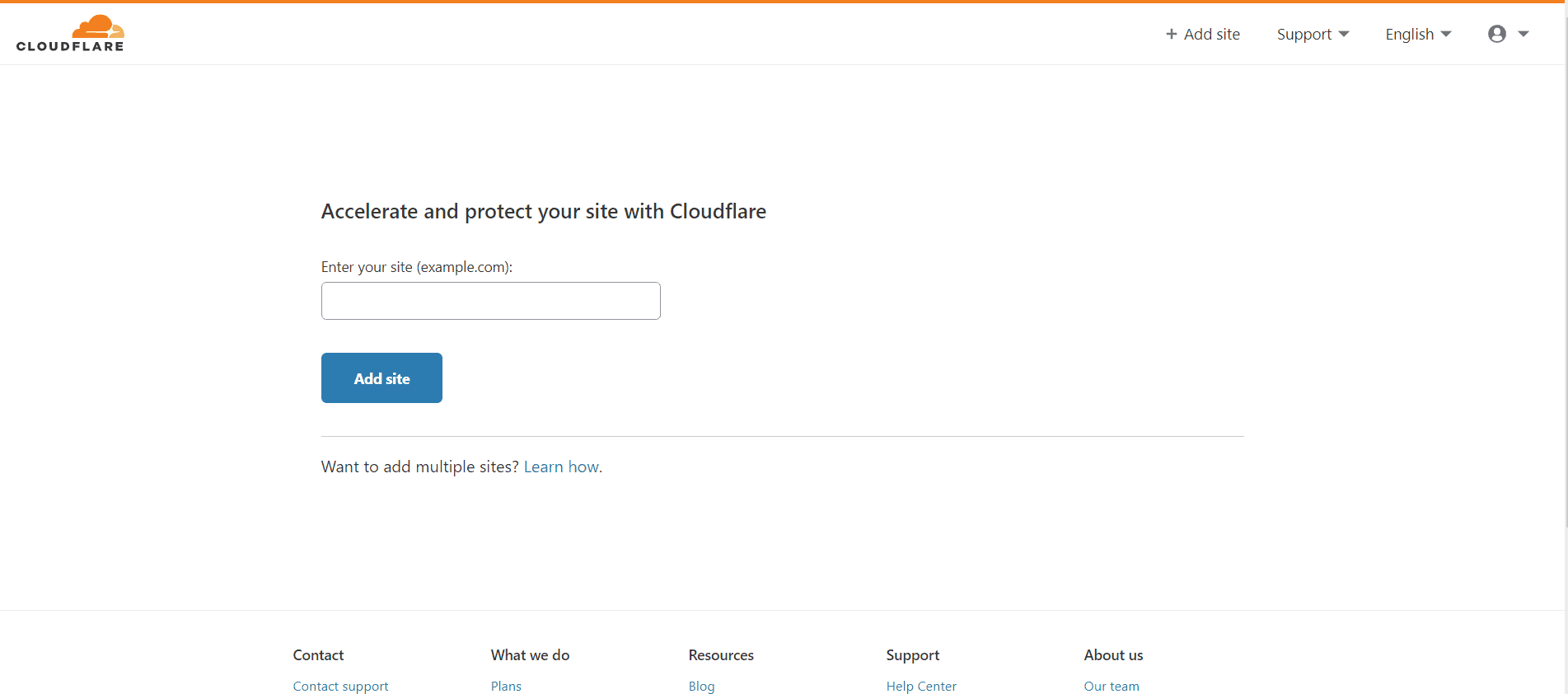This screenshot has width=1568, height=694.
Task: Click the page's vertical scrollbar
Action: coord(1565,264)
